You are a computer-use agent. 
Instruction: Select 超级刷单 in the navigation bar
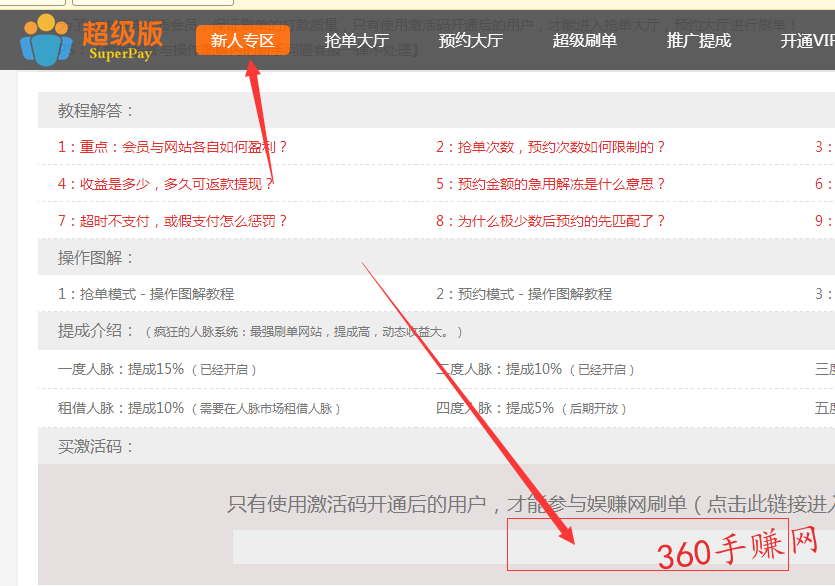pos(585,41)
